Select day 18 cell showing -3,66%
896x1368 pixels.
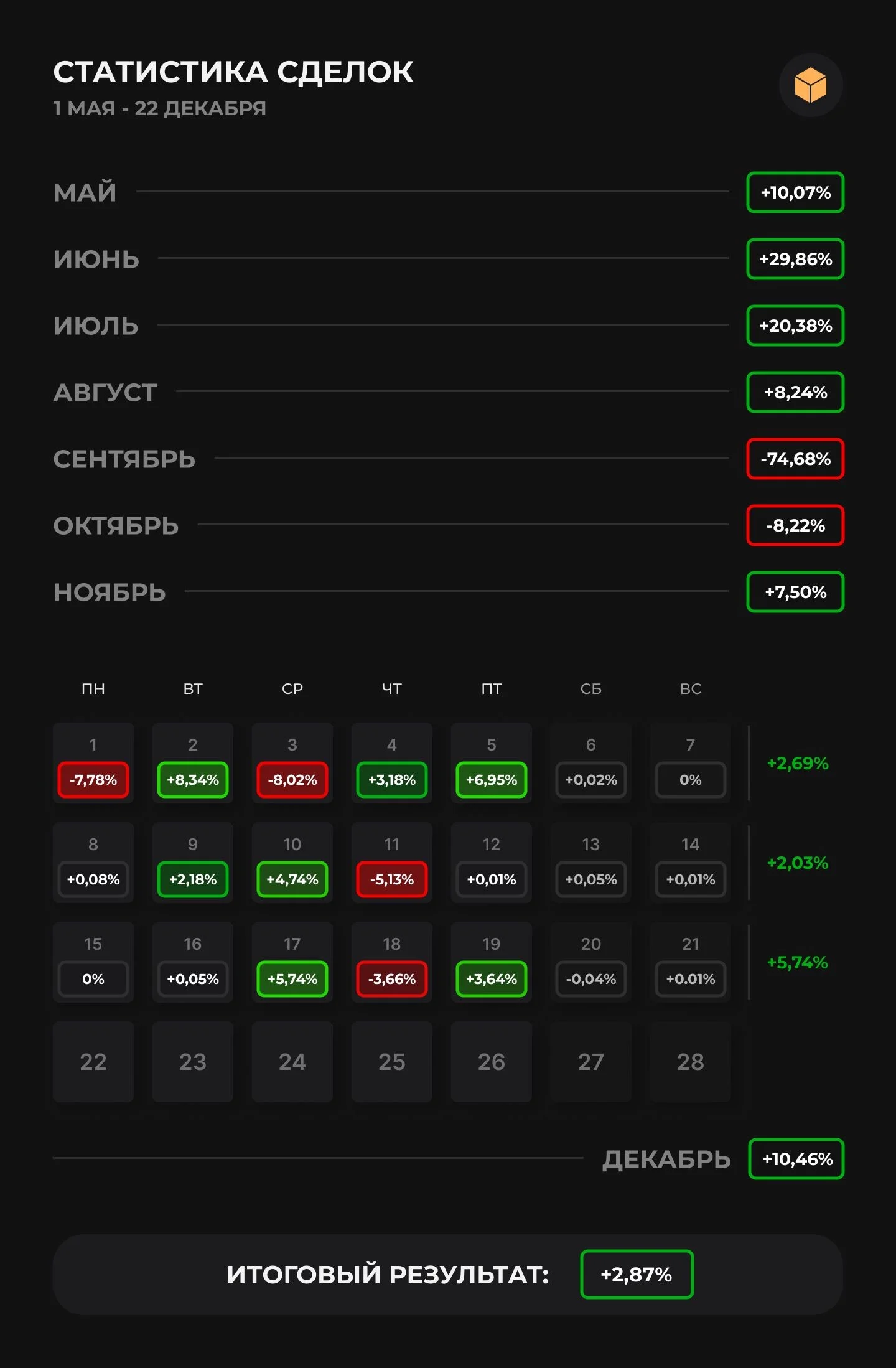tap(392, 962)
